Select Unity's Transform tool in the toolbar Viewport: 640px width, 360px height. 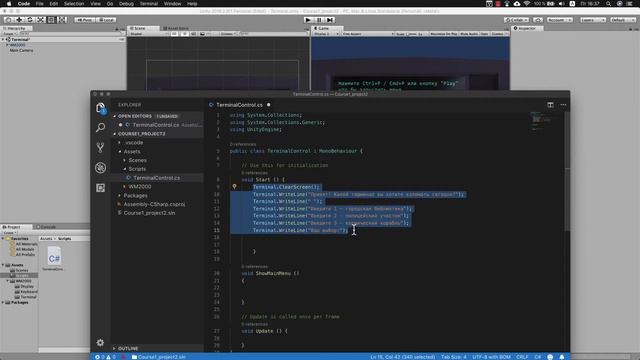(x=62, y=20)
